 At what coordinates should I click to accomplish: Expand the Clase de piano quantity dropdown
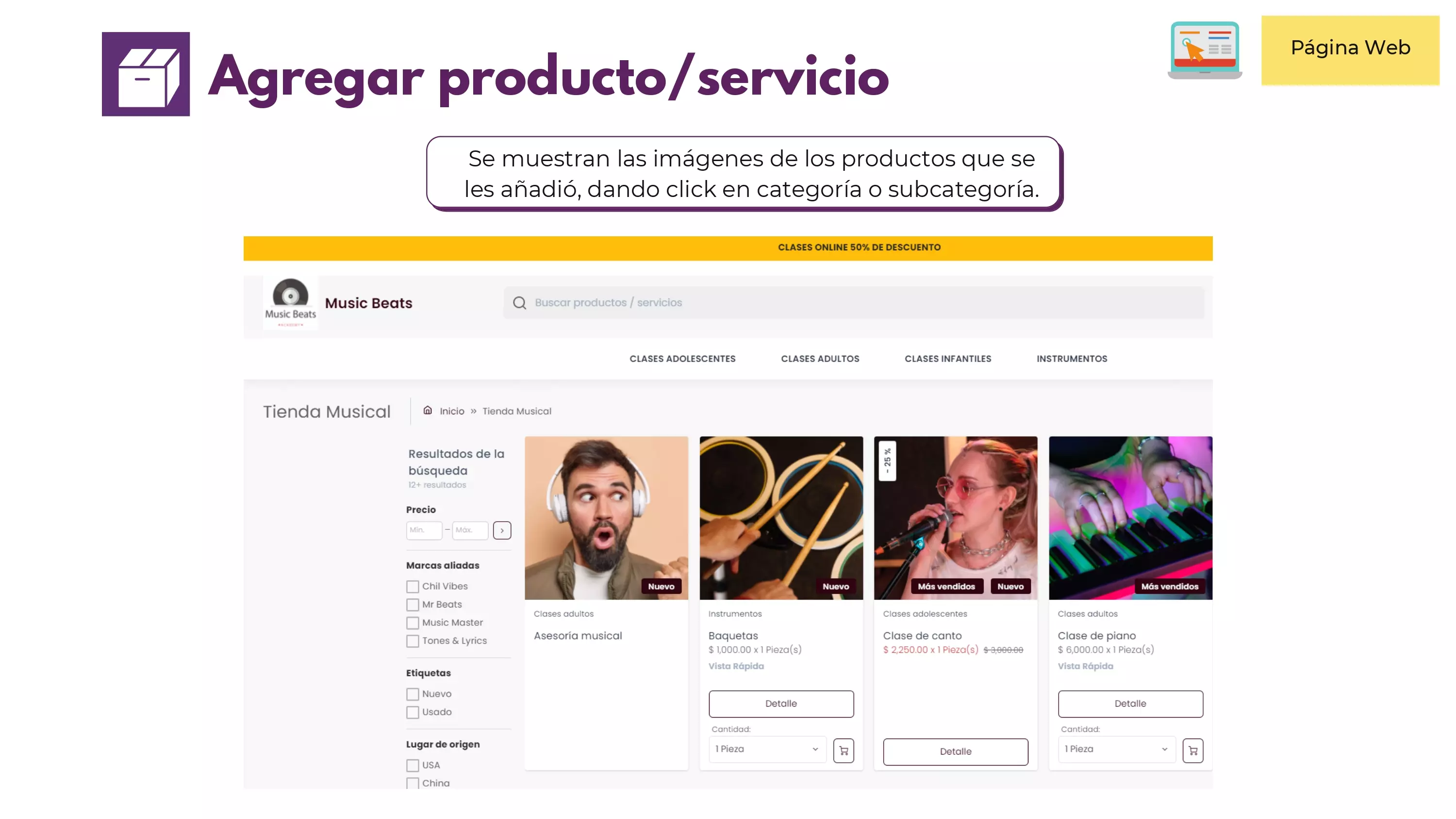pyautogui.click(x=1116, y=749)
